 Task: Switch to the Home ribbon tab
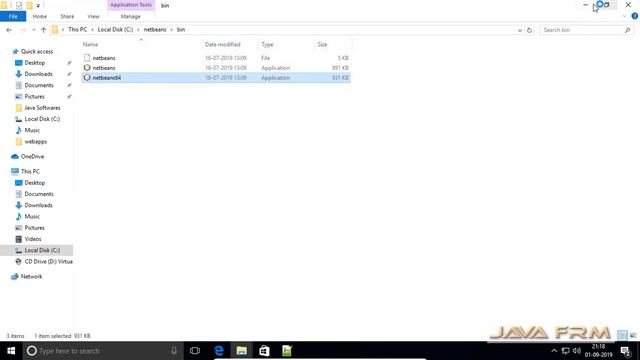click(40, 16)
